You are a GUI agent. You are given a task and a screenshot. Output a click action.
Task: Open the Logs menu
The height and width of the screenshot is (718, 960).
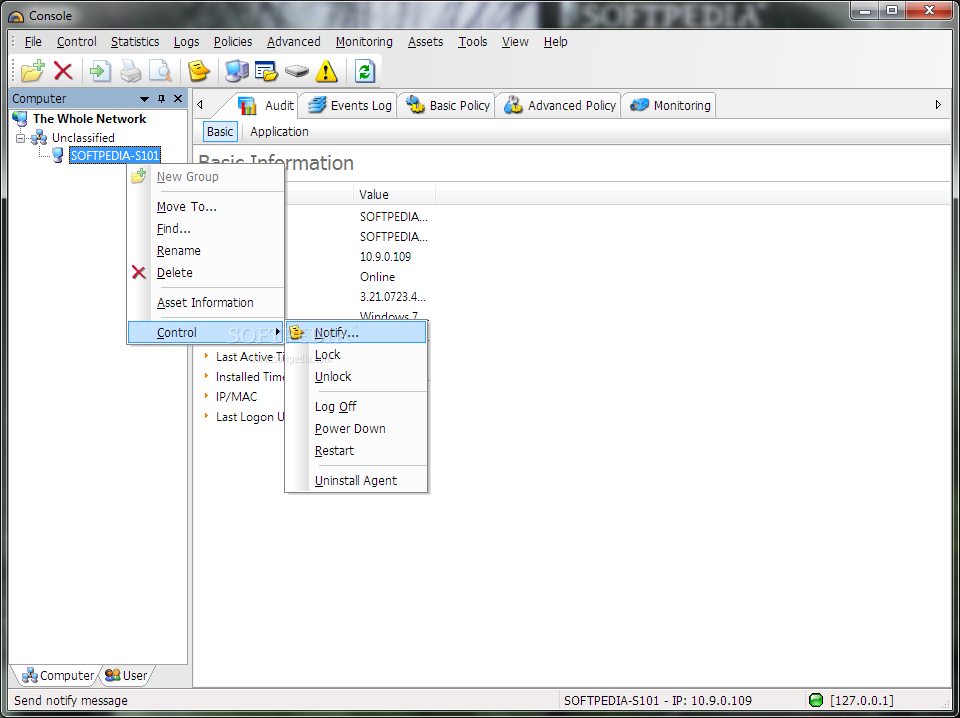point(186,42)
